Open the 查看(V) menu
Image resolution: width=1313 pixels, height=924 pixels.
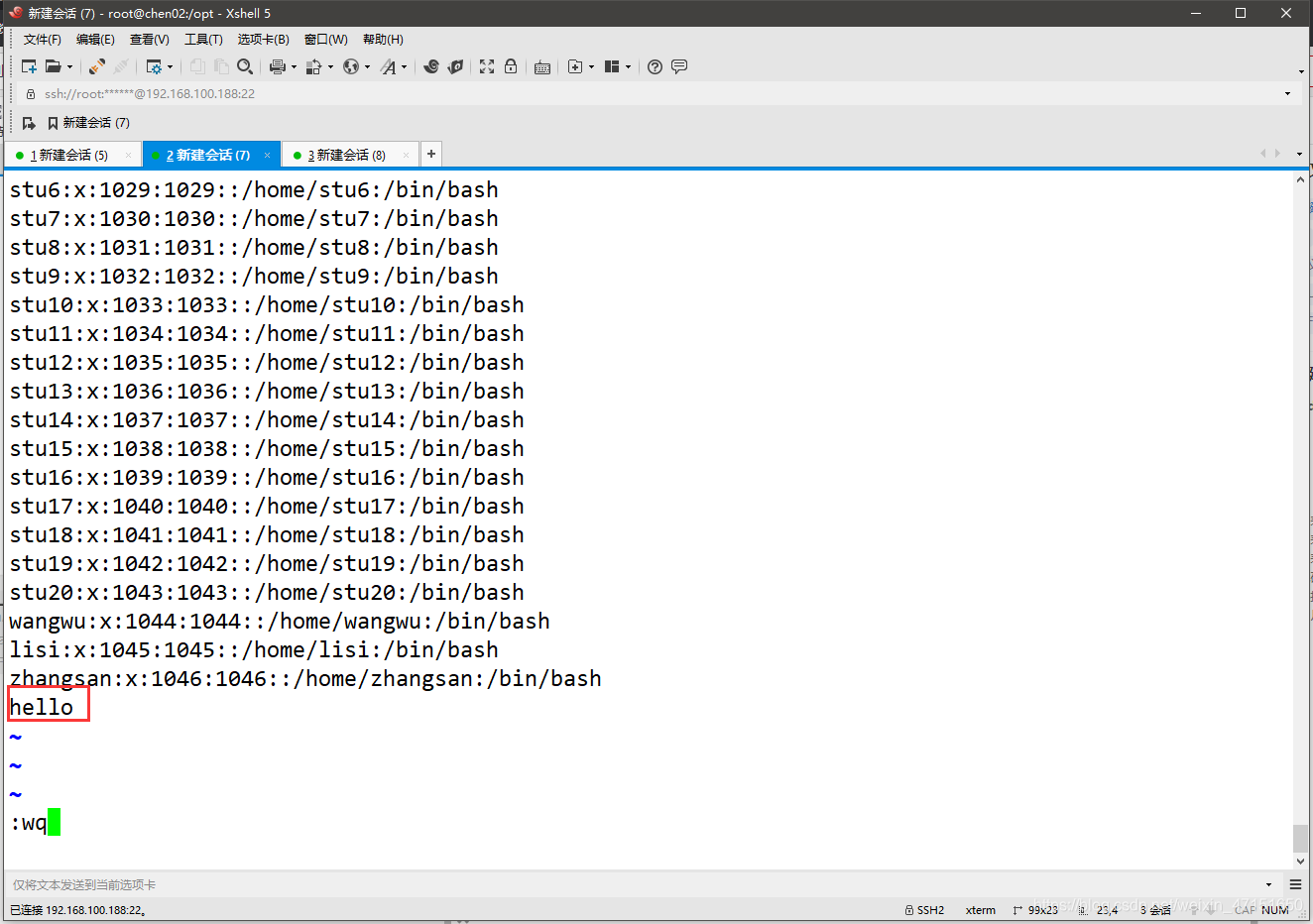point(150,40)
